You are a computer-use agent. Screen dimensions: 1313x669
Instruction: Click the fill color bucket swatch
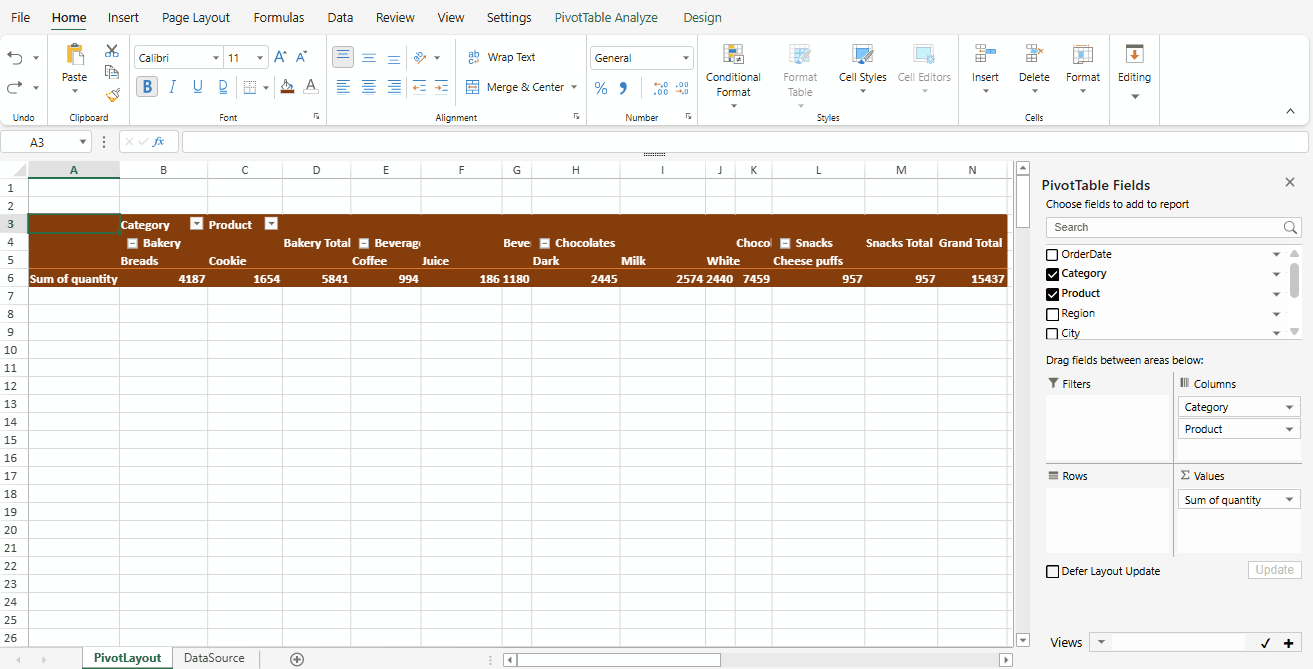click(288, 87)
